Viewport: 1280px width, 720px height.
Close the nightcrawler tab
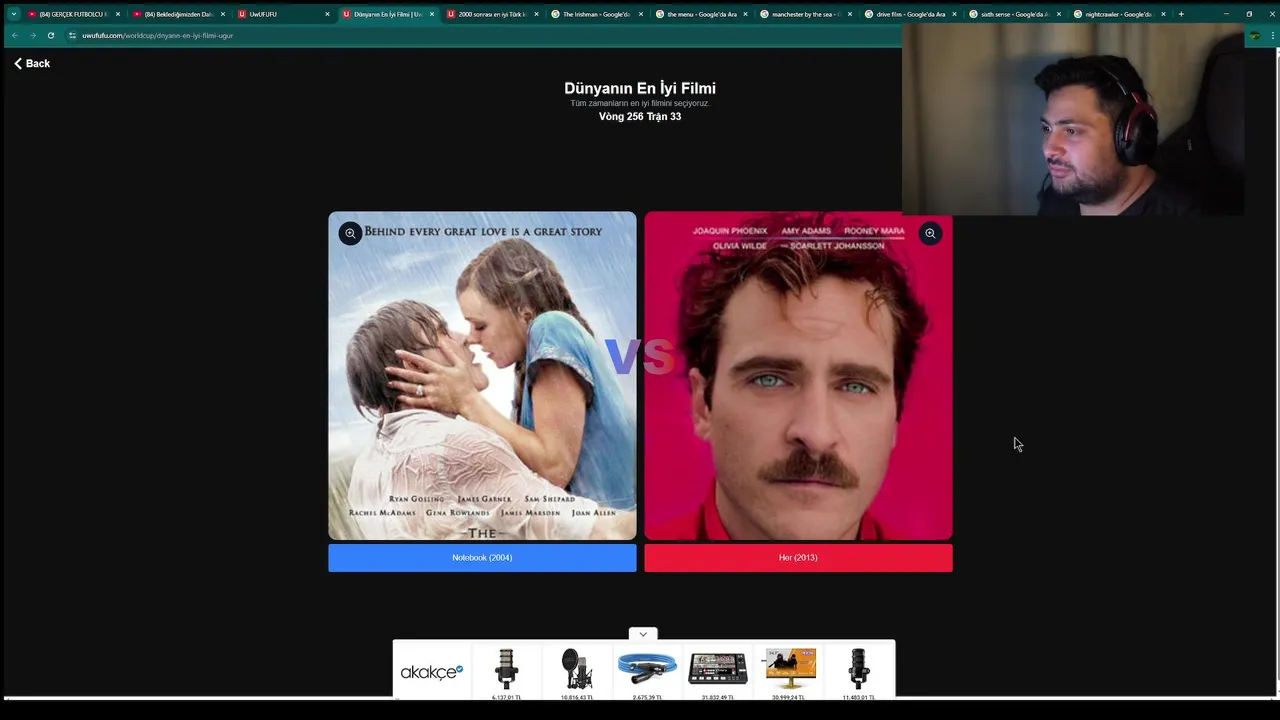pyautogui.click(x=1163, y=14)
